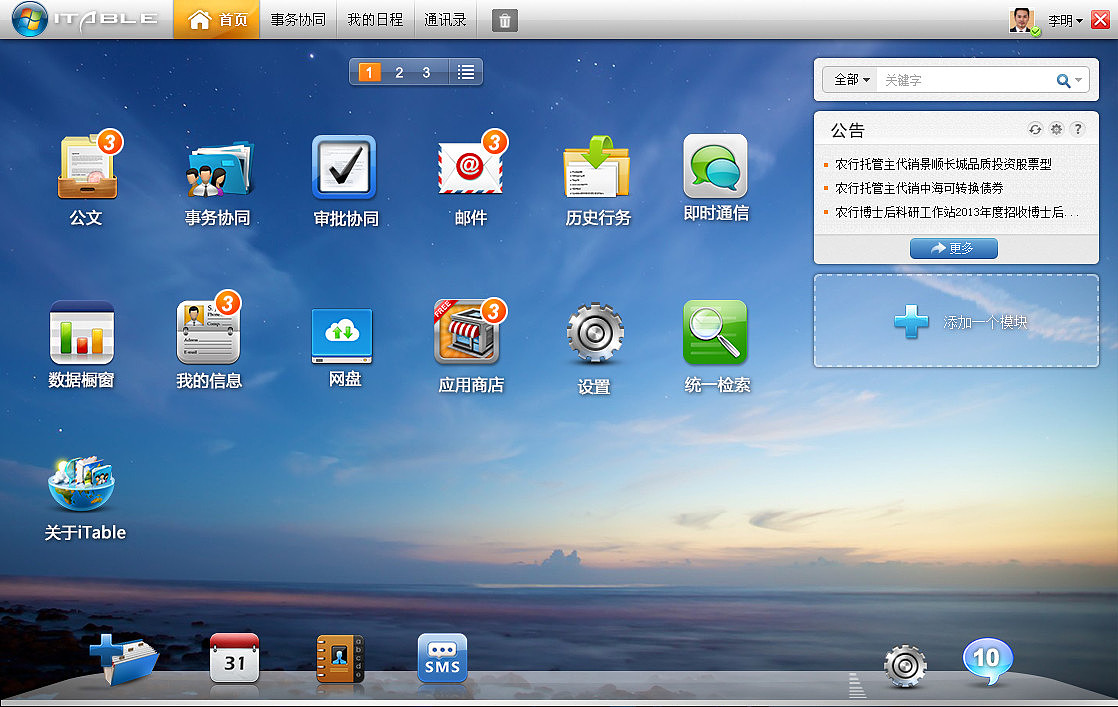Click the 更多 button in 公告

point(954,248)
